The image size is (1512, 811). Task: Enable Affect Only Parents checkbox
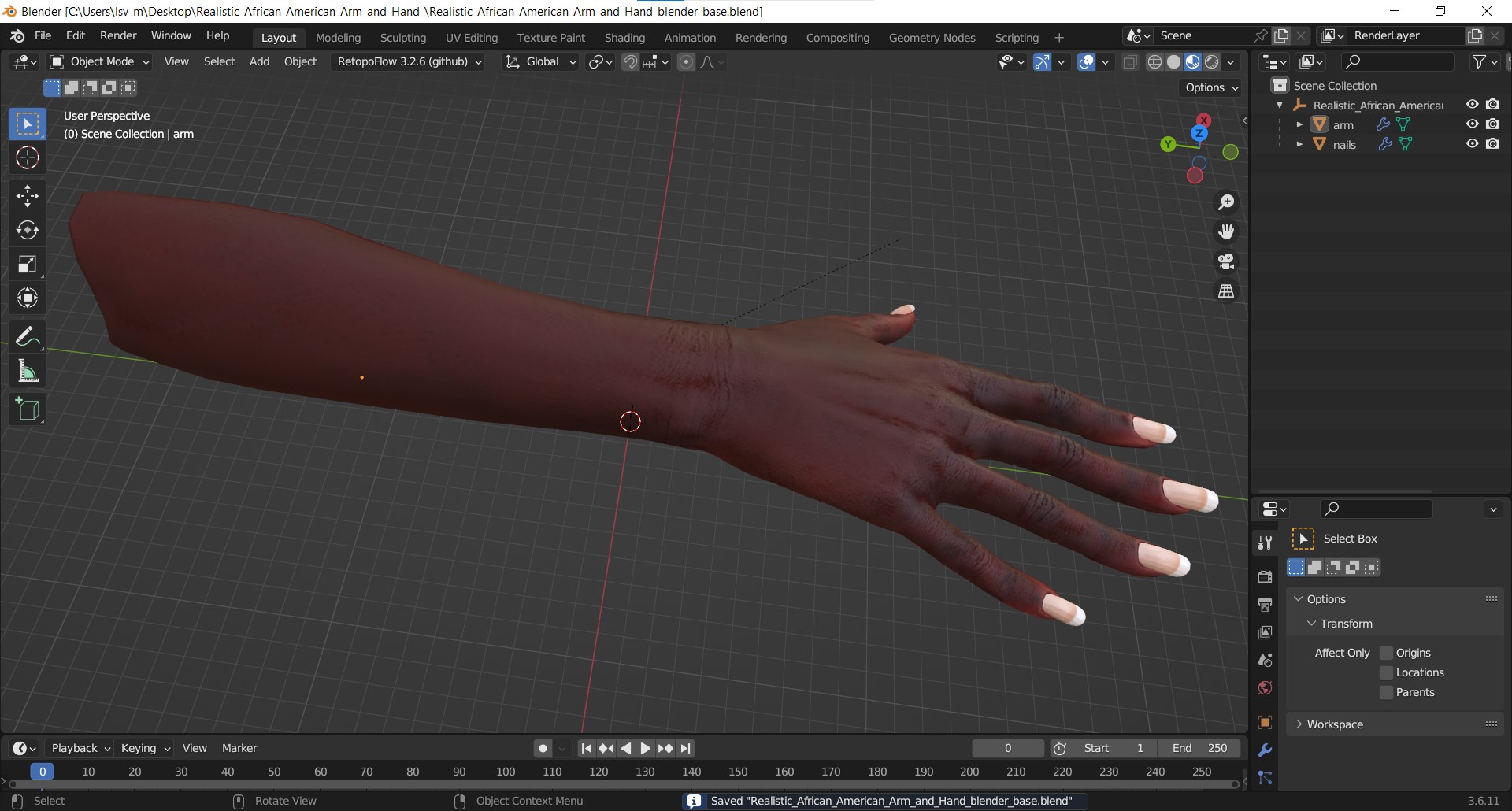pyautogui.click(x=1387, y=692)
